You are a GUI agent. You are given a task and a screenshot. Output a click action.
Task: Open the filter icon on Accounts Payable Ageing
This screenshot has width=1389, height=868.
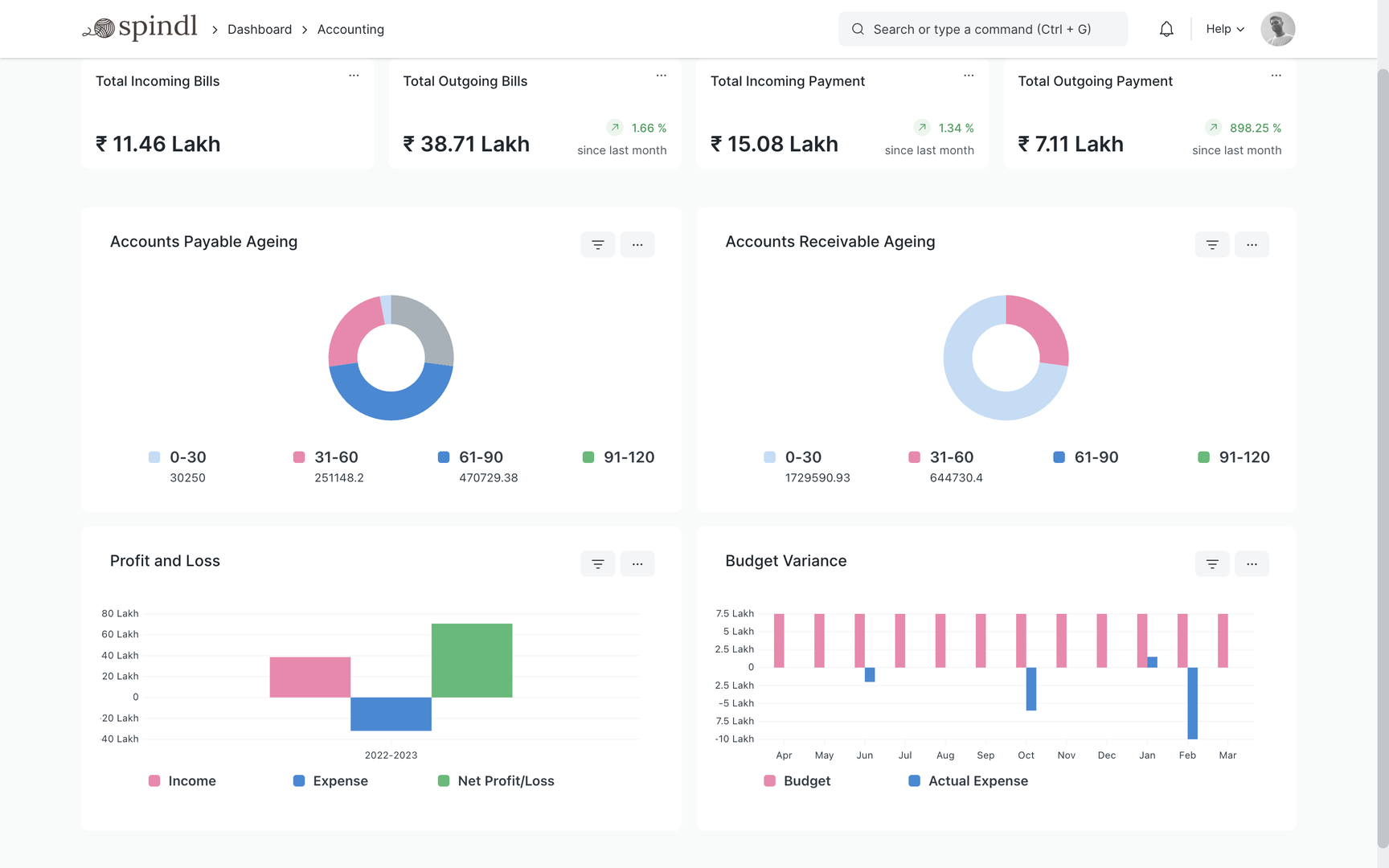(597, 244)
